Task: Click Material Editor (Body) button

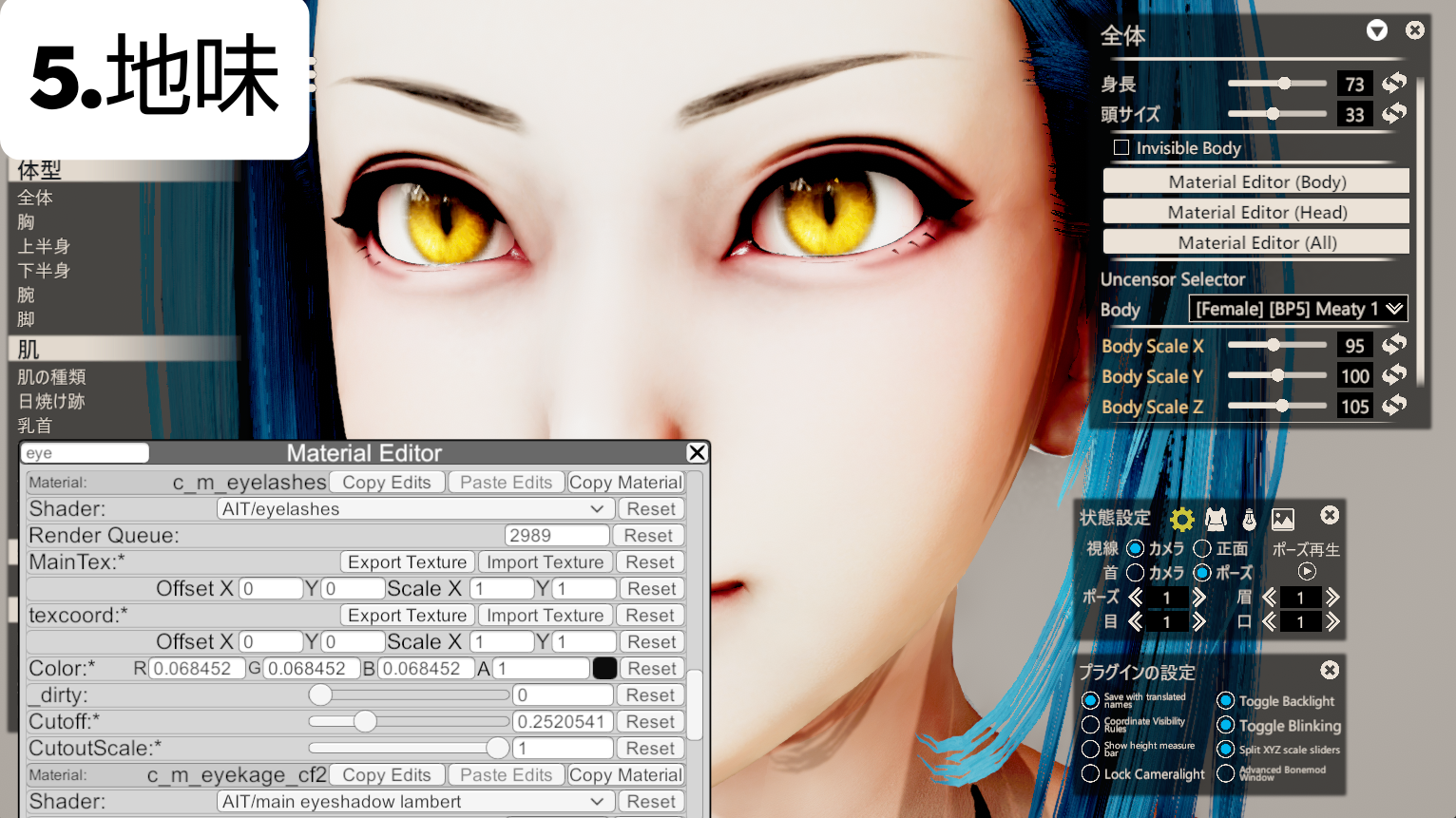Action: tap(1256, 181)
